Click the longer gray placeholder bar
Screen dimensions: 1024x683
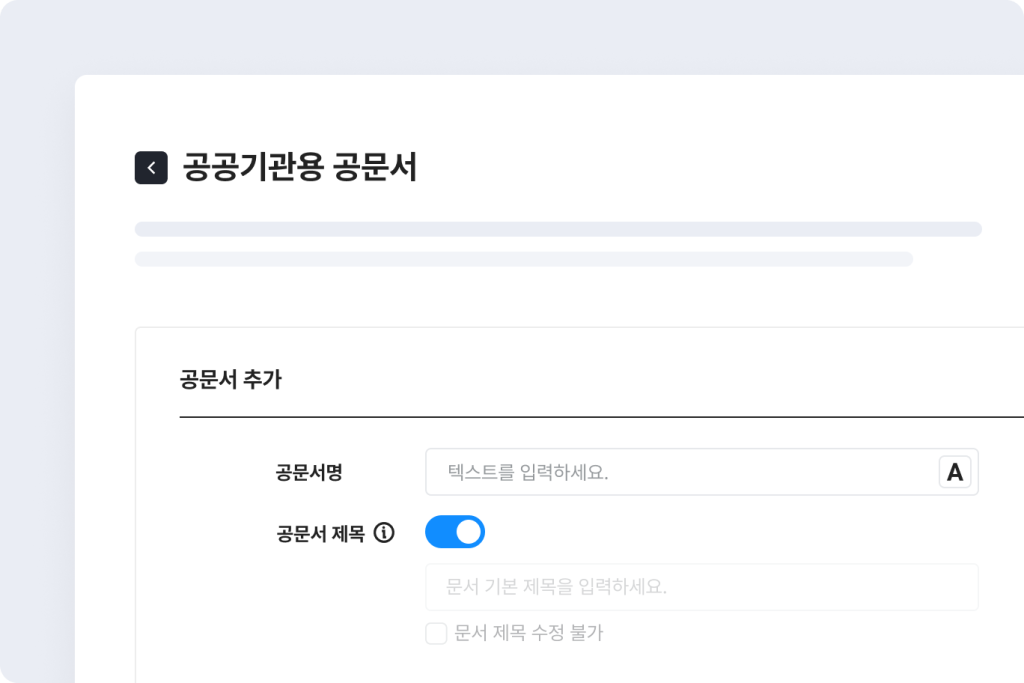[x=558, y=229]
